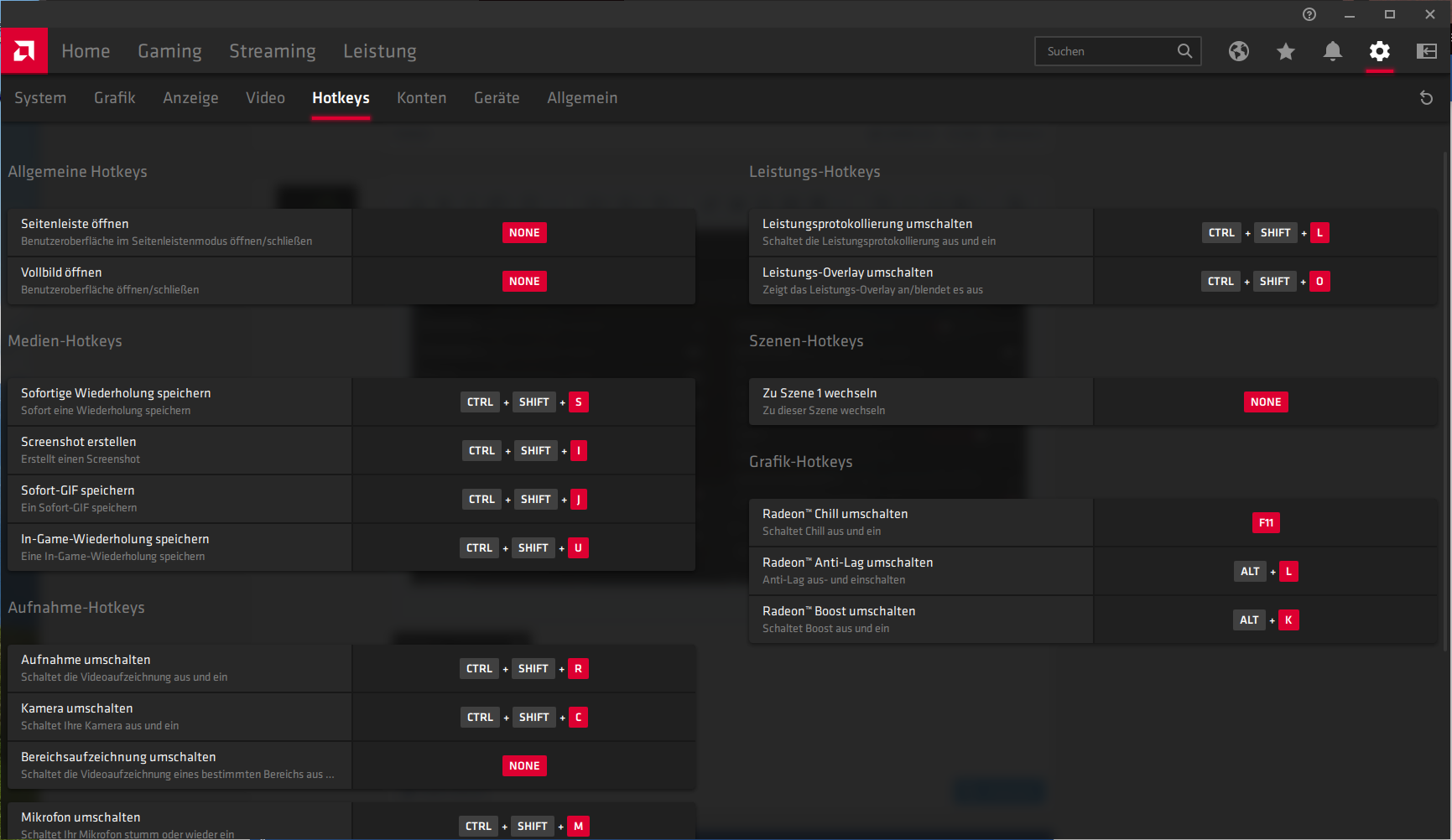Edit the CTRL+SHIFT+I screenshot hotkey binding
This screenshot has height=840, width=1452.
[524, 451]
